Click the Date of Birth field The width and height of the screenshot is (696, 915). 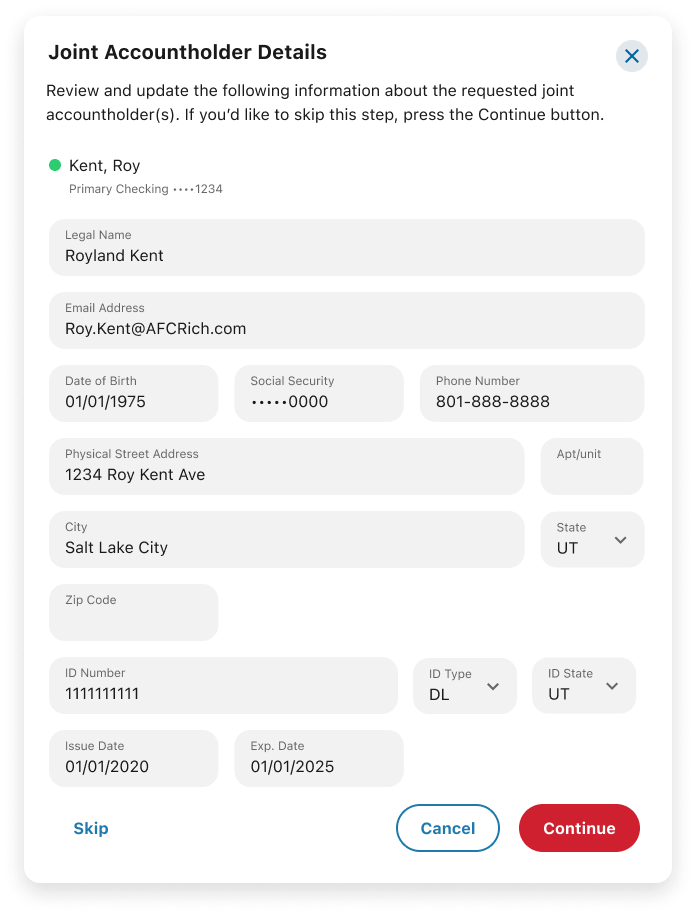(134, 393)
